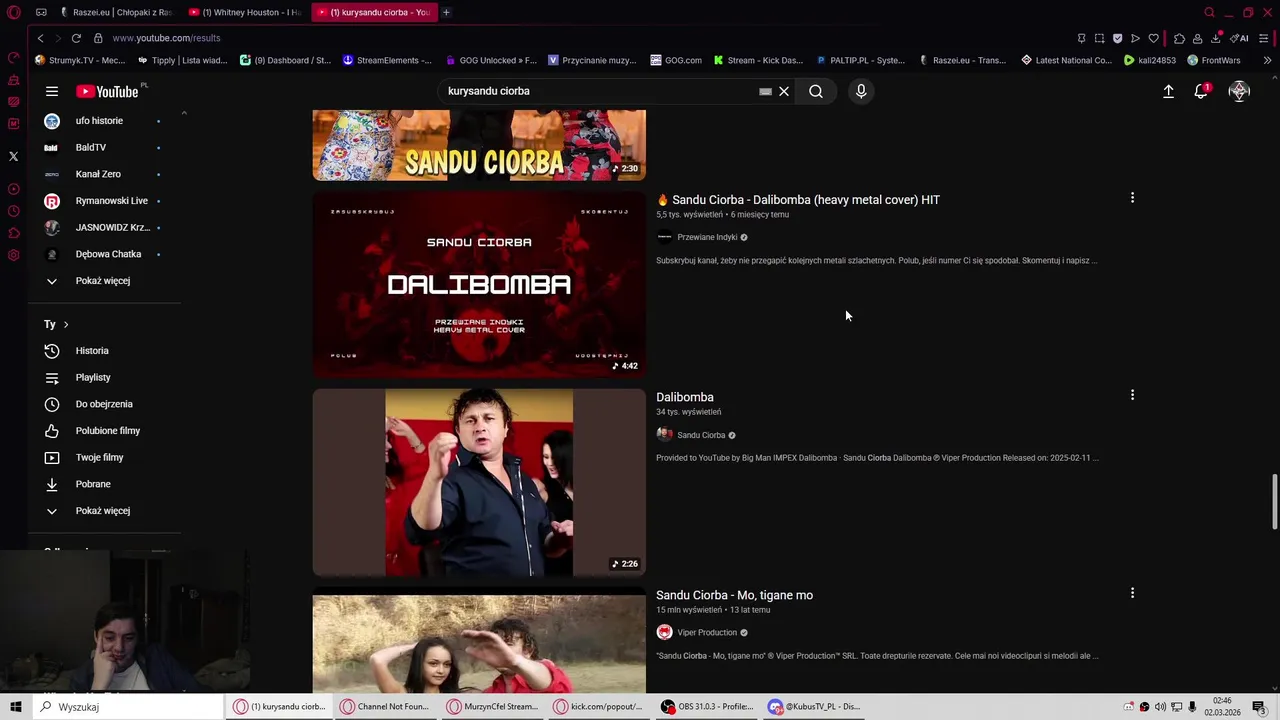Image resolution: width=1280 pixels, height=720 pixels.
Task: Open Playlisty in the sidebar
Action: coord(93,377)
